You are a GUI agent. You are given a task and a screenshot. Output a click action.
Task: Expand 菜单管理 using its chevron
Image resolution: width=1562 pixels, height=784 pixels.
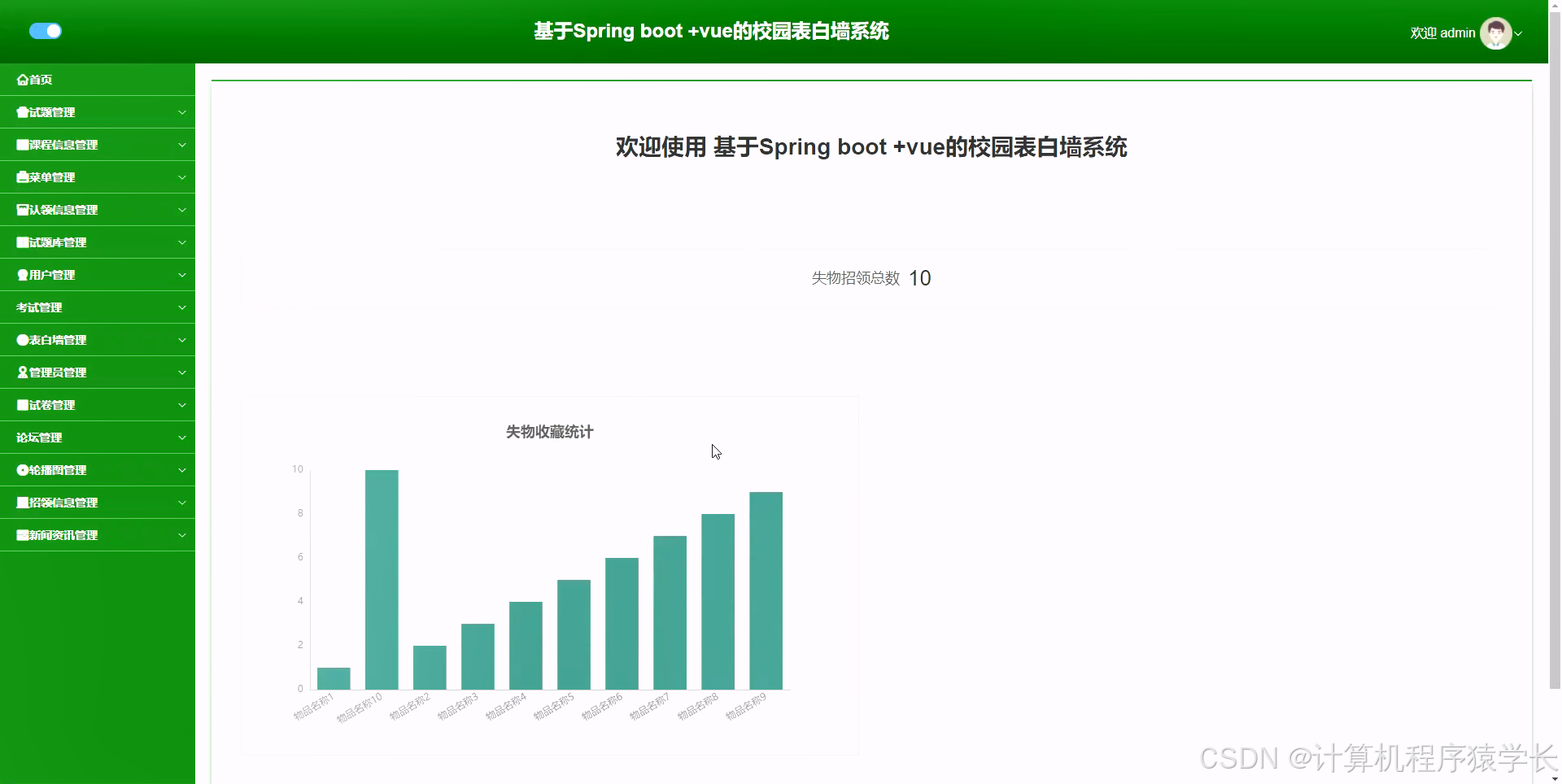coord(182,177)
